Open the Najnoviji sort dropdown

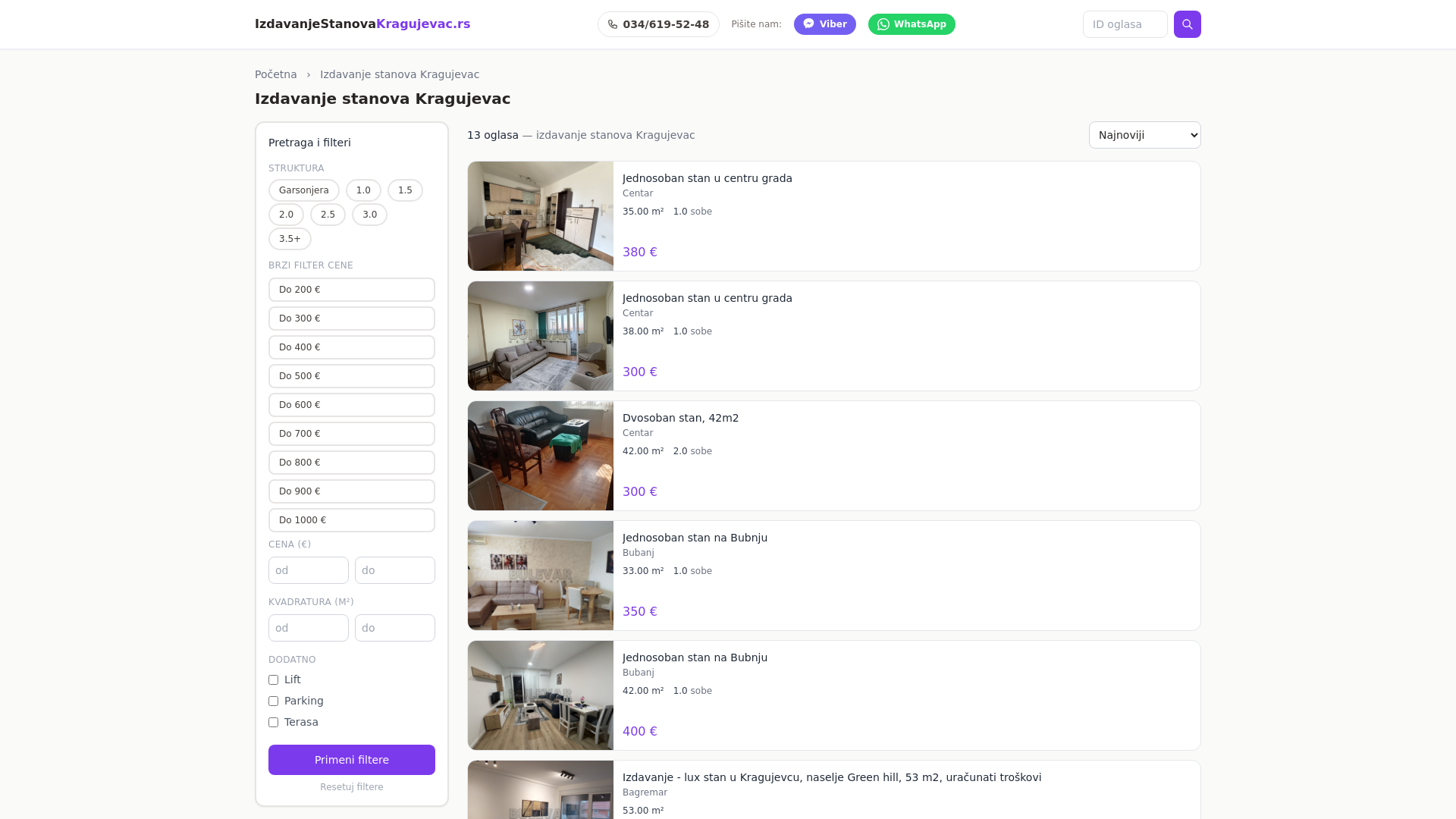(1144, 135)
